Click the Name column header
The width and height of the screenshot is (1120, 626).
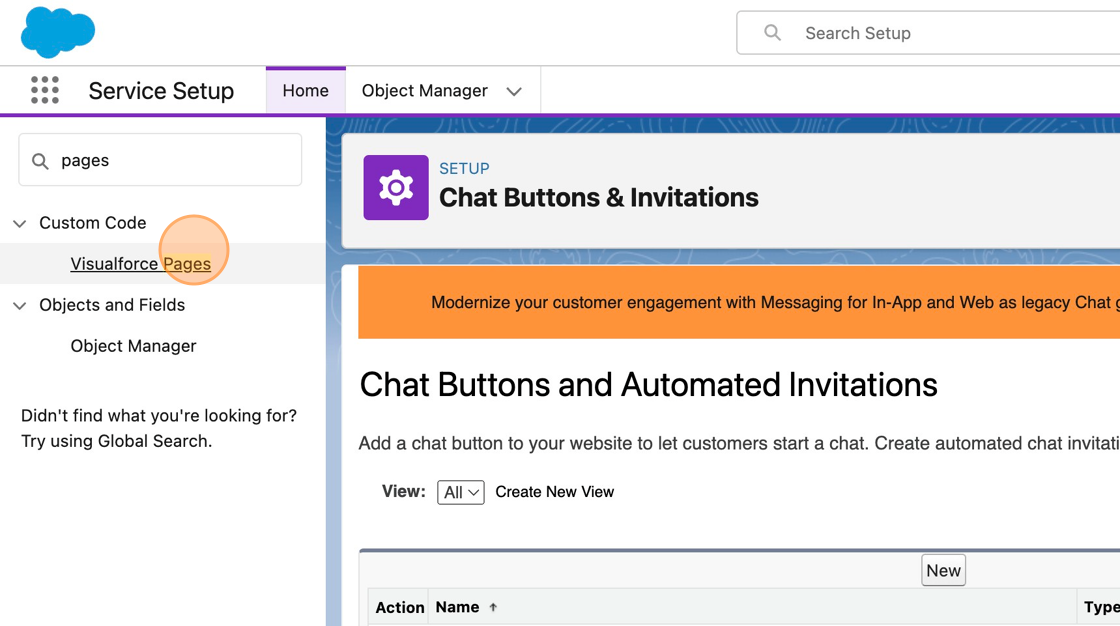pyautogui.click(x=458, y=607)
